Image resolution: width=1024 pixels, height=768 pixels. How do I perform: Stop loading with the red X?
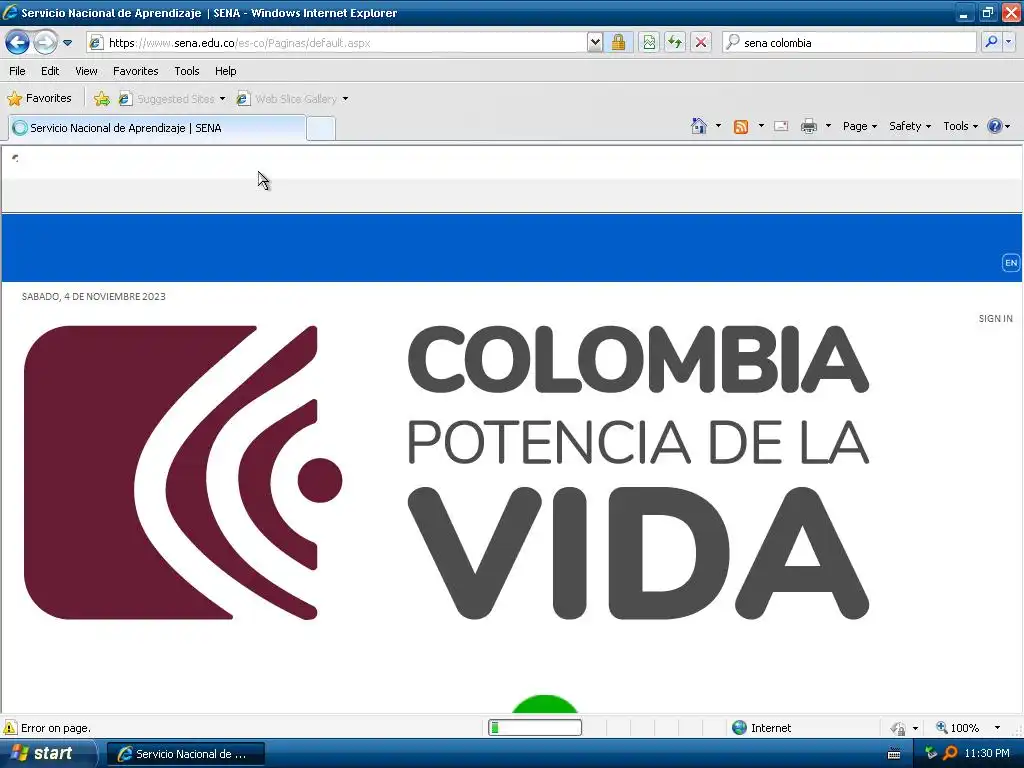(701, 43)
